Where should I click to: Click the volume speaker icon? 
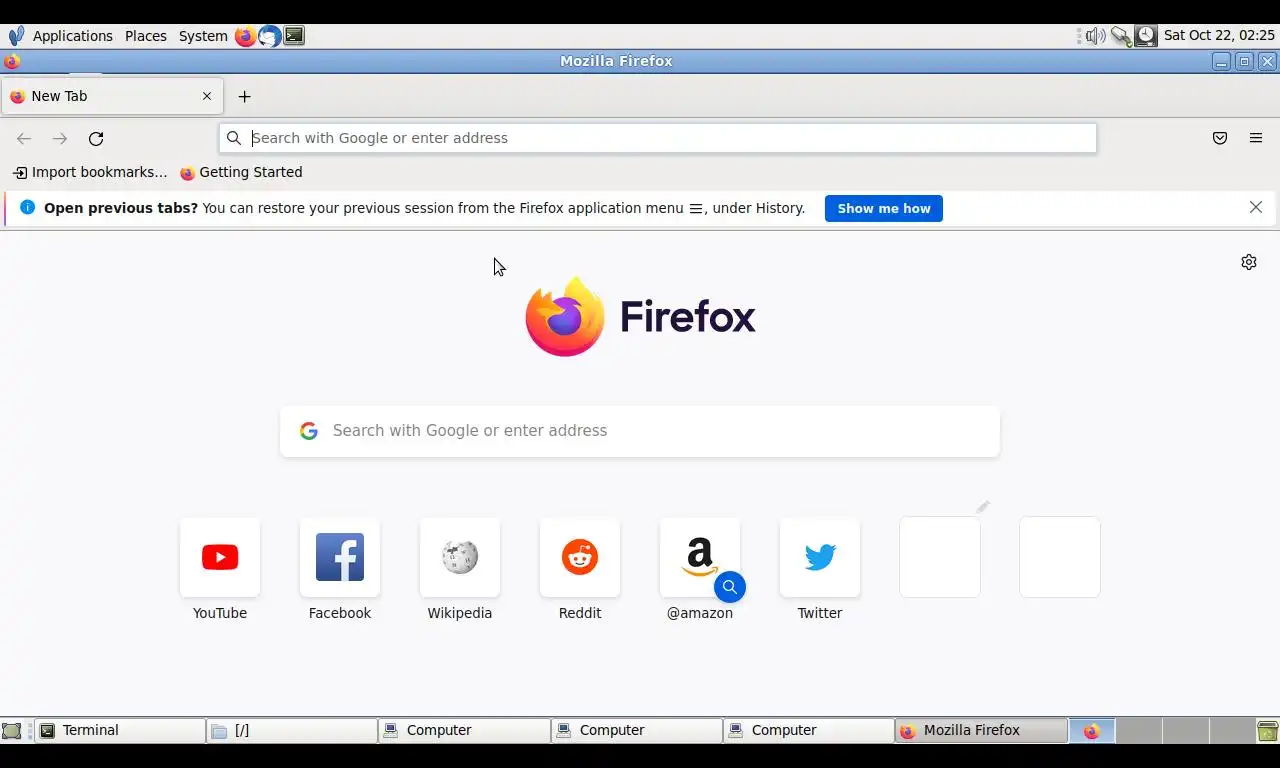pyautogui.click(x=1096, y=36)
